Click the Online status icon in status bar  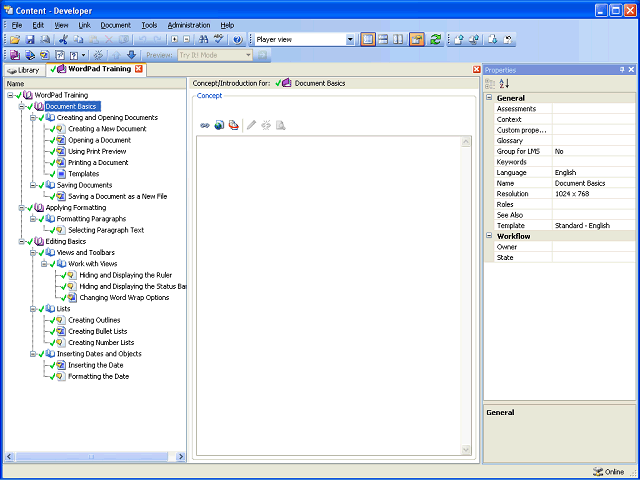[598, 472]
